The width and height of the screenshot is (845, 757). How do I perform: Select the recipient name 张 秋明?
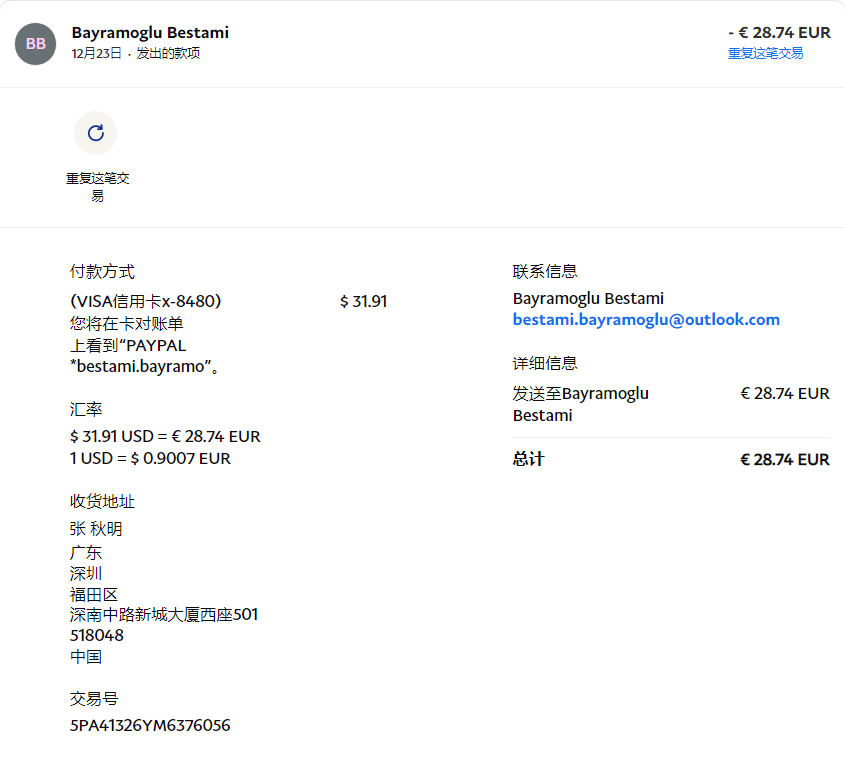tap(96, 529)
